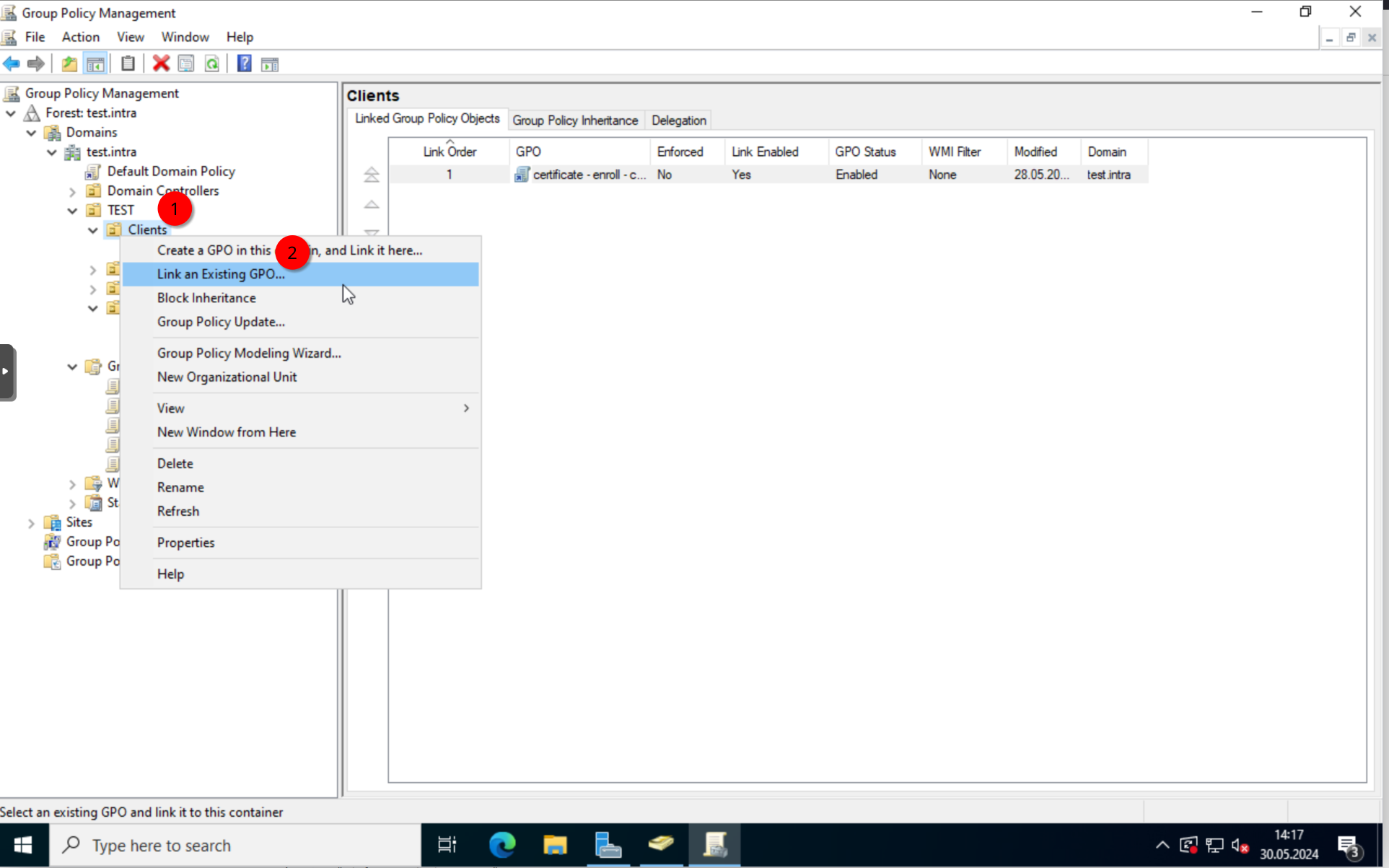This screenshot has height=868, width=1389.
Task: Click the Default Domain Policy GPO icon
Action: coord(92,172)
